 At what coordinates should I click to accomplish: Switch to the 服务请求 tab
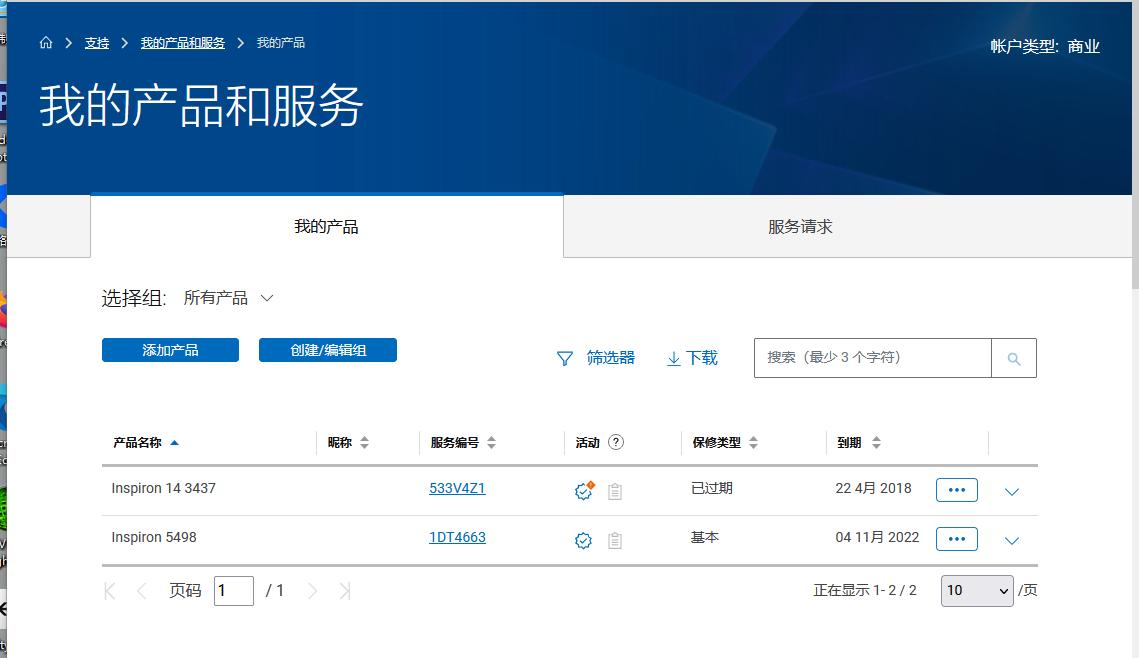point(799,226)
